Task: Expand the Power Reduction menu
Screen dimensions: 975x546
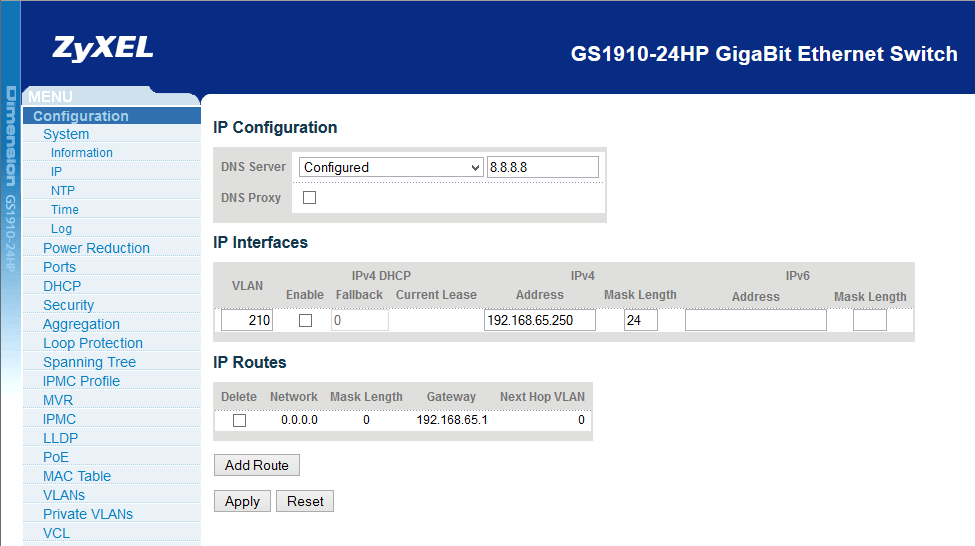Action: click(96, 248)
